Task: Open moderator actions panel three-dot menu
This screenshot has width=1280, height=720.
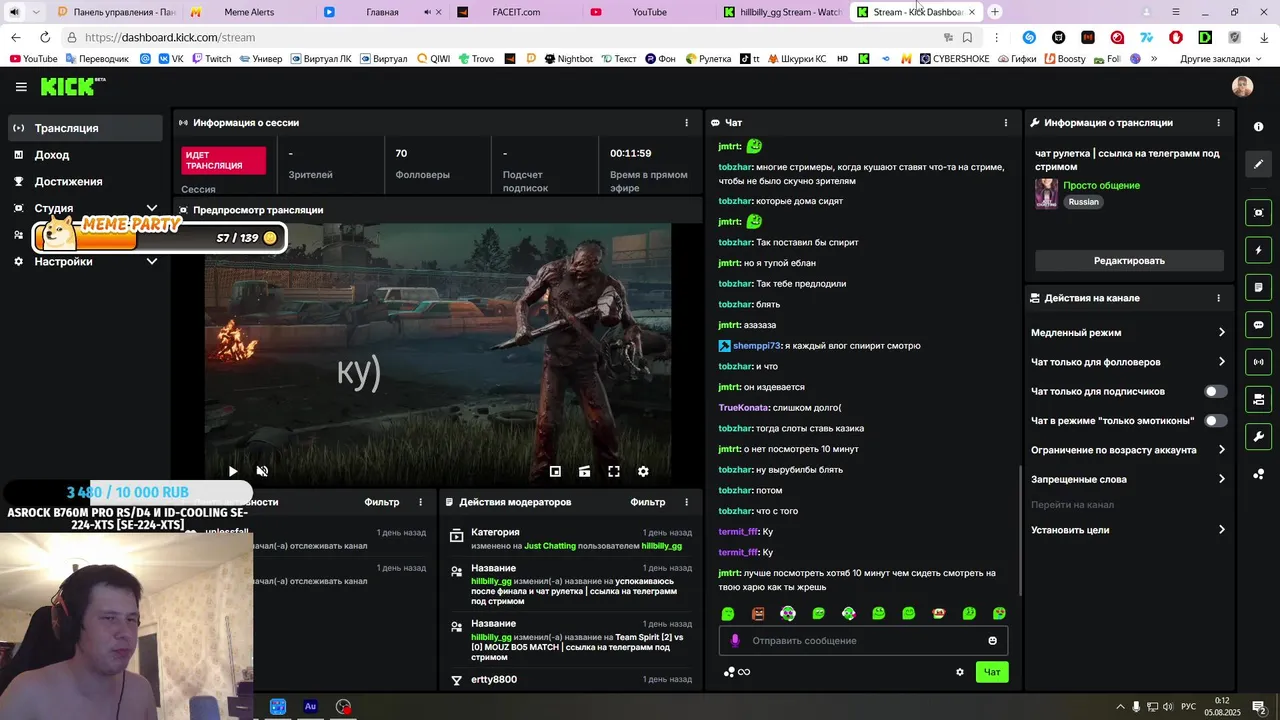Action: (686, 502)
